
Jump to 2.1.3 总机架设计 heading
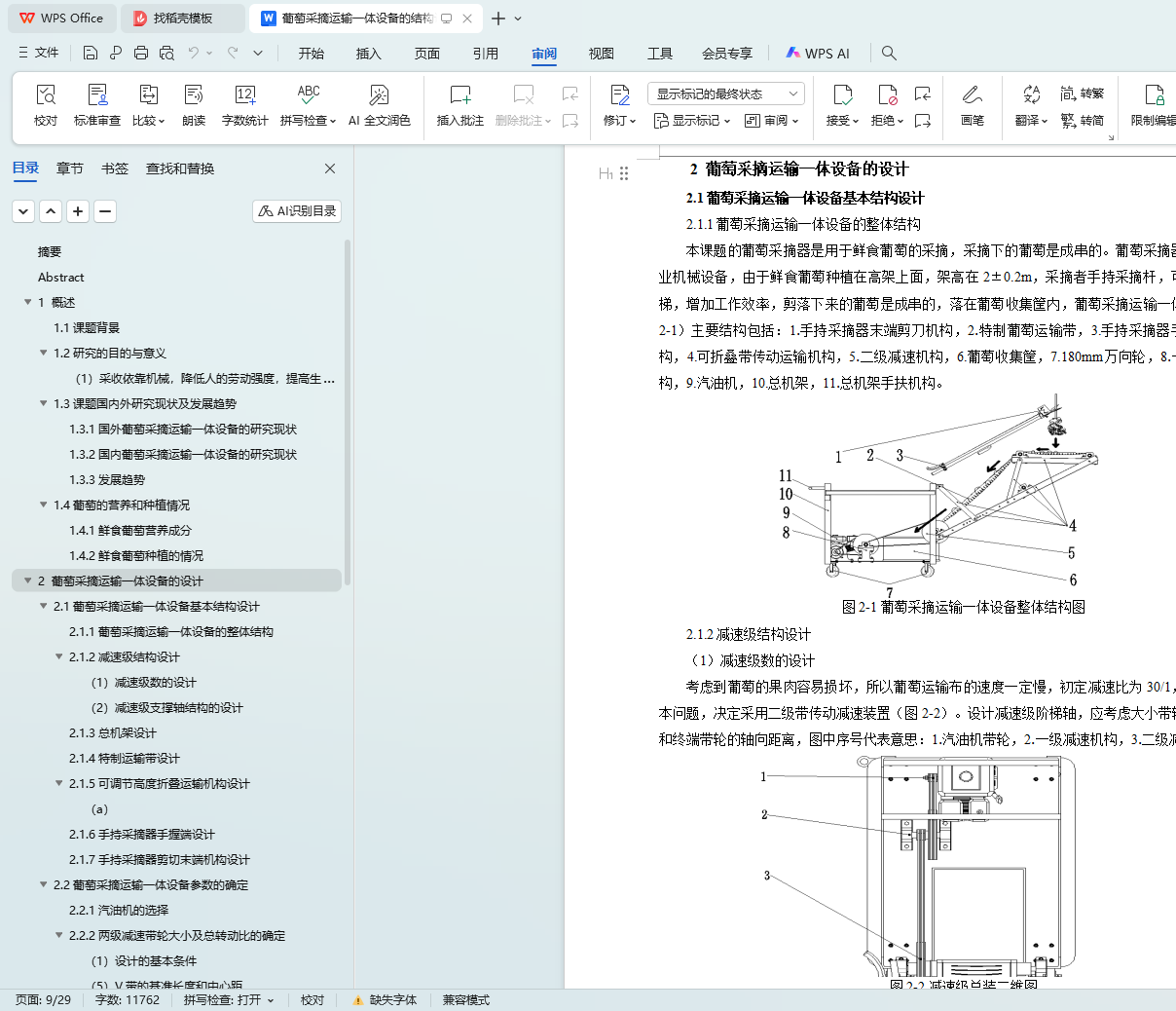[112, 732]
